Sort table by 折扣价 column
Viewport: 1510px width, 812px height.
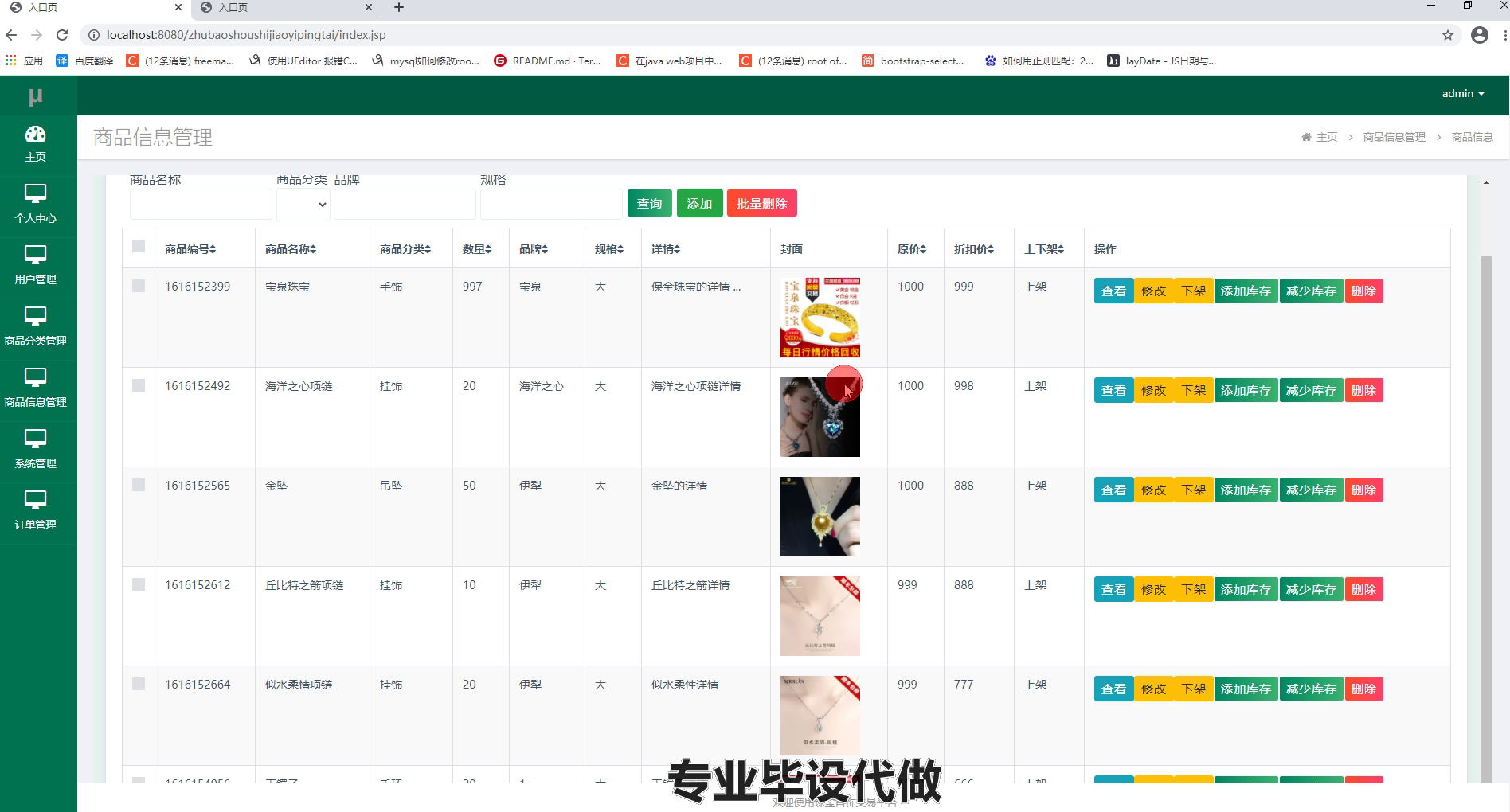pos(974,249)
